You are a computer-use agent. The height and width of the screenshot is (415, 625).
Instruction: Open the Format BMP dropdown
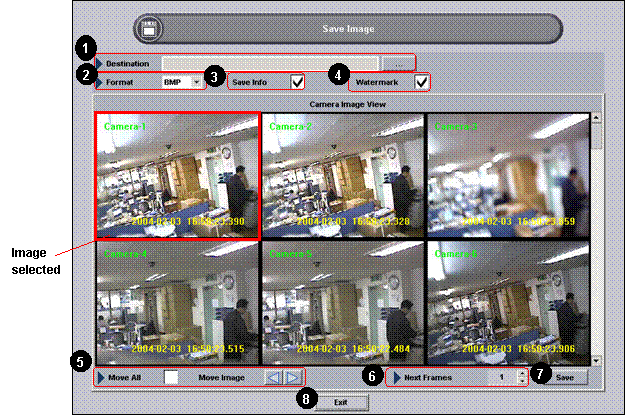tap(195, 82)
